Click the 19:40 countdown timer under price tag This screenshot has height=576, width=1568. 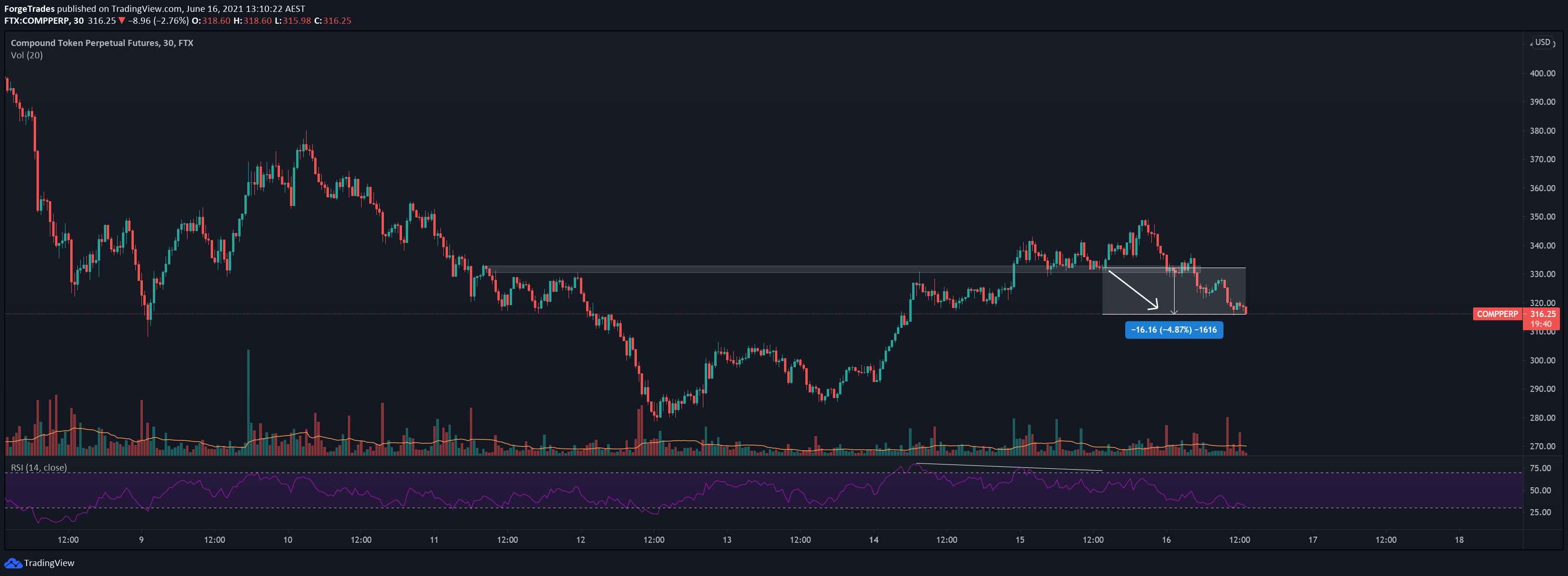pyautogui.click(x=1540, y=324)
